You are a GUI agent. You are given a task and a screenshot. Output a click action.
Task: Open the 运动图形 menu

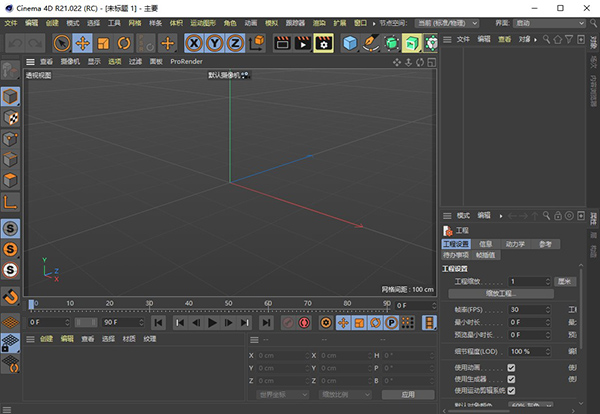click(x=203, y=23)
